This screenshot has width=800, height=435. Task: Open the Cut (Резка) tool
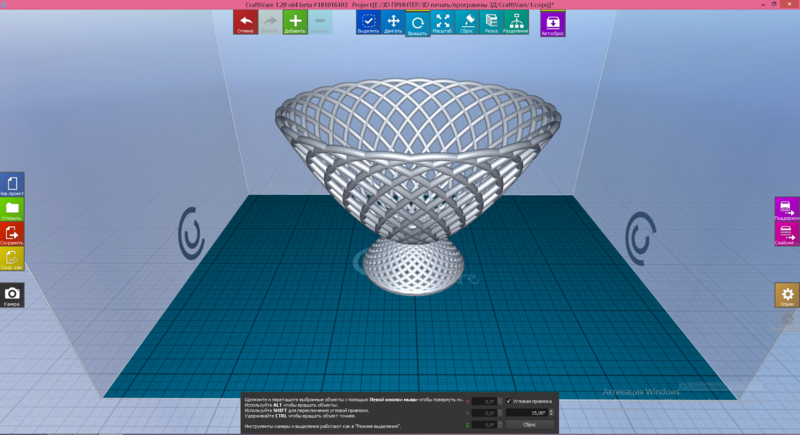(491, 22)
